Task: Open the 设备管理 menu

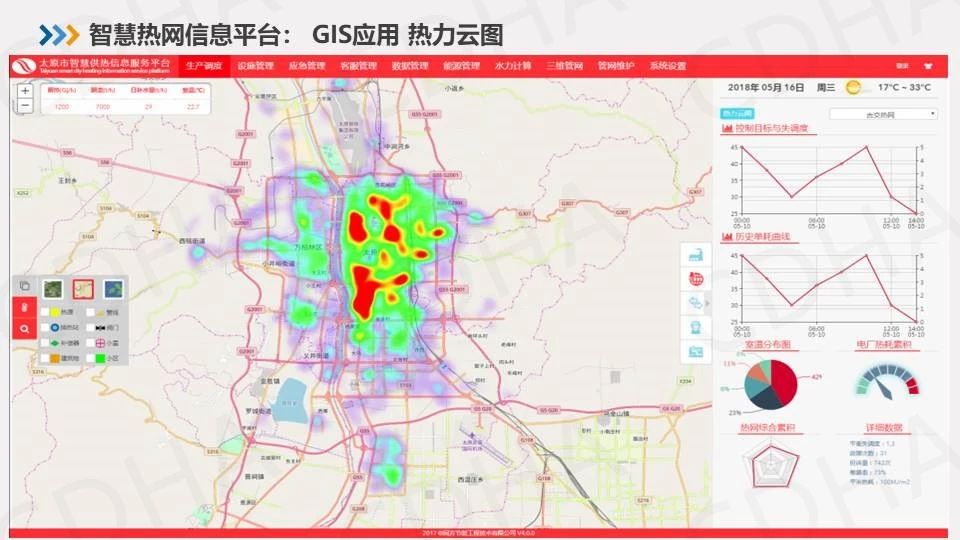Action: coord(255,66)
